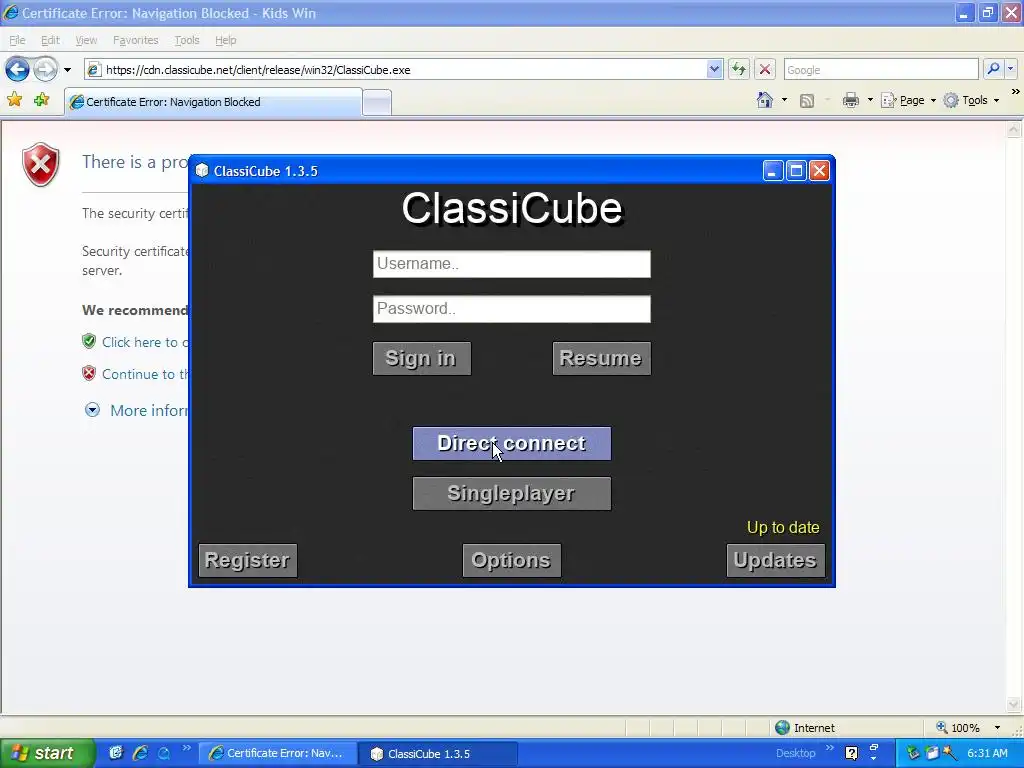Open the Page menu in command bar
The width and height of the screenshot is (1024, 768).
tap(908, 101)
